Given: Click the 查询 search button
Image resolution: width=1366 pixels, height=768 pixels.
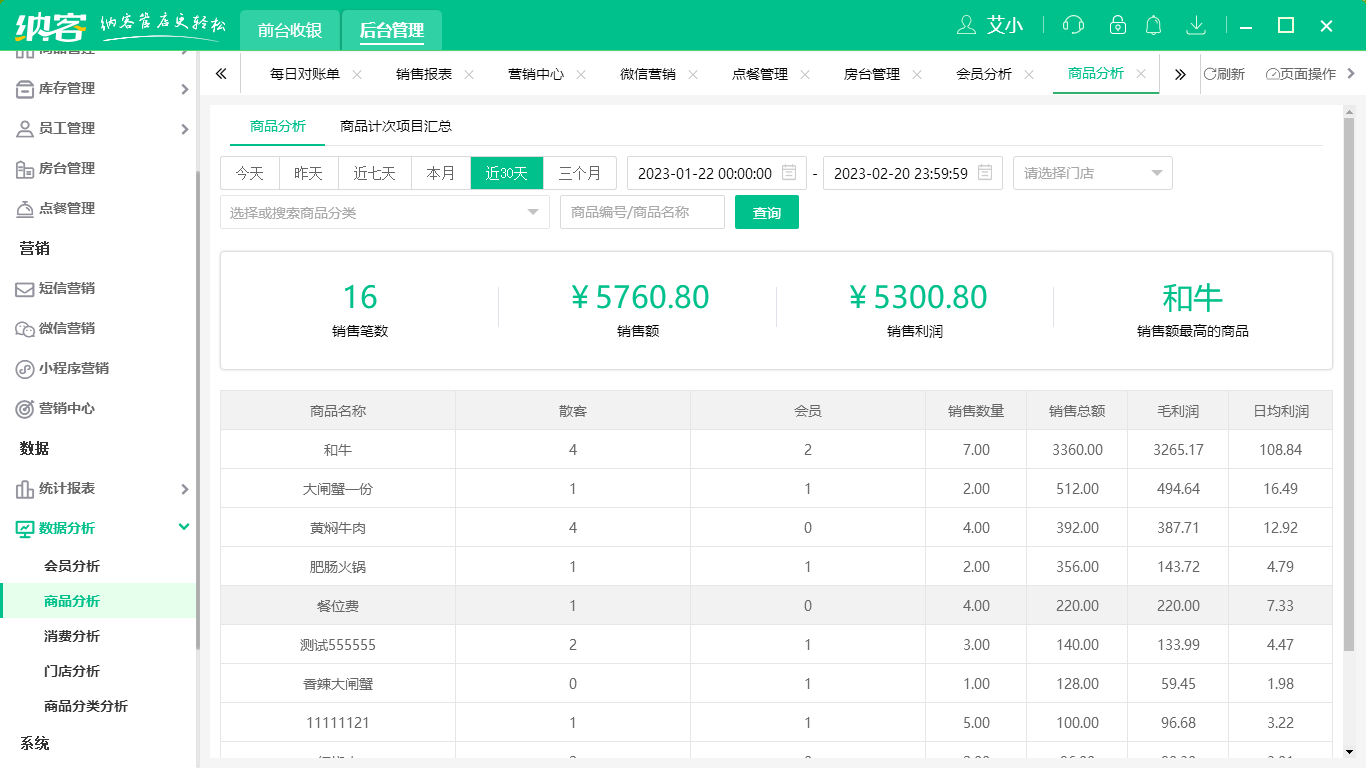Looking at the screenshot, I should 767,212.
